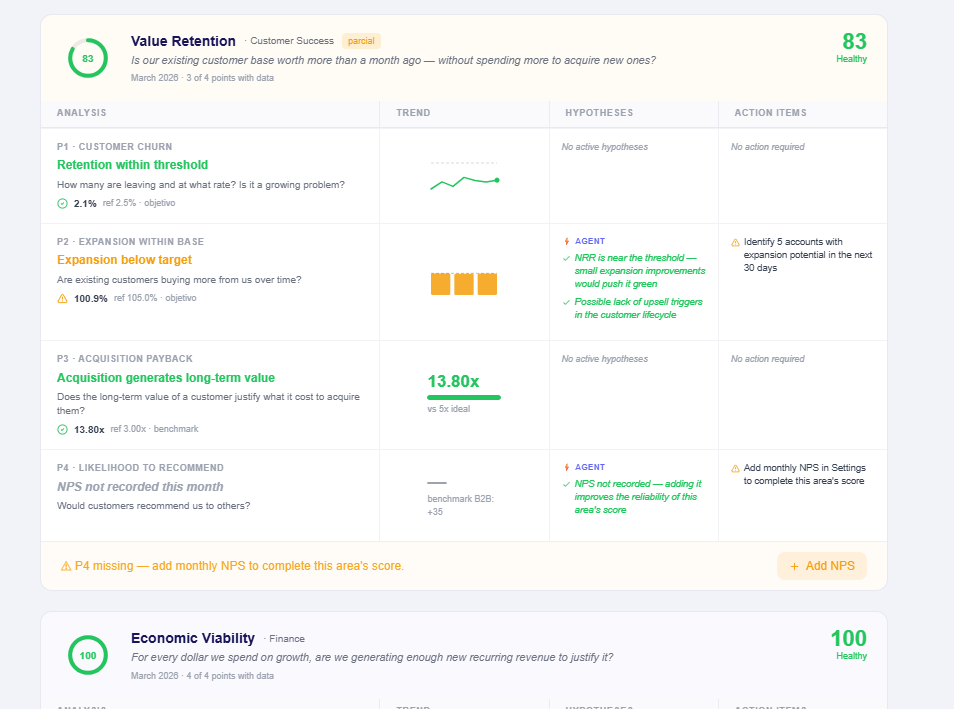Image resolution: width=954 pixels, height=709 pixels.
Task: Click the parcial status badge
Action: [x=361, y=41]
